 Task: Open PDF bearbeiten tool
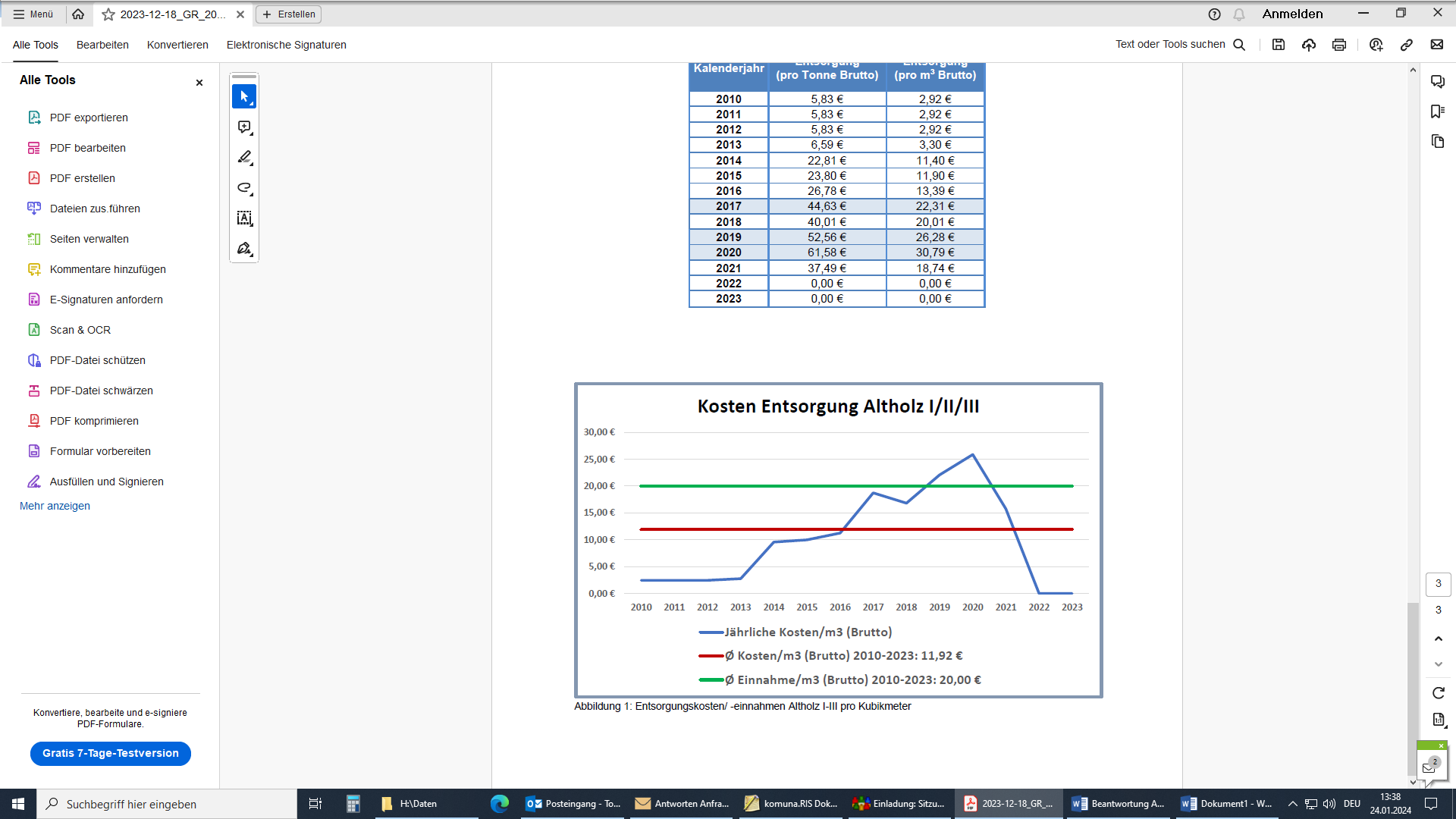pos(88,148)
